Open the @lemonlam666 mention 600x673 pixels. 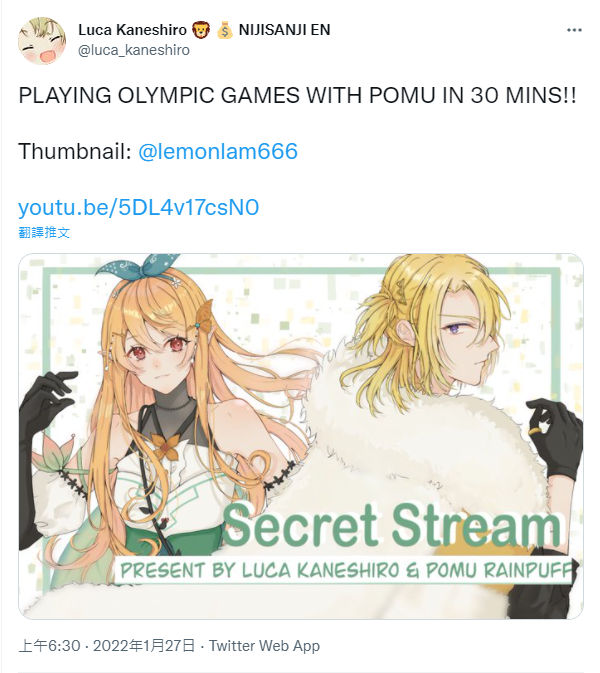(218, 151)
